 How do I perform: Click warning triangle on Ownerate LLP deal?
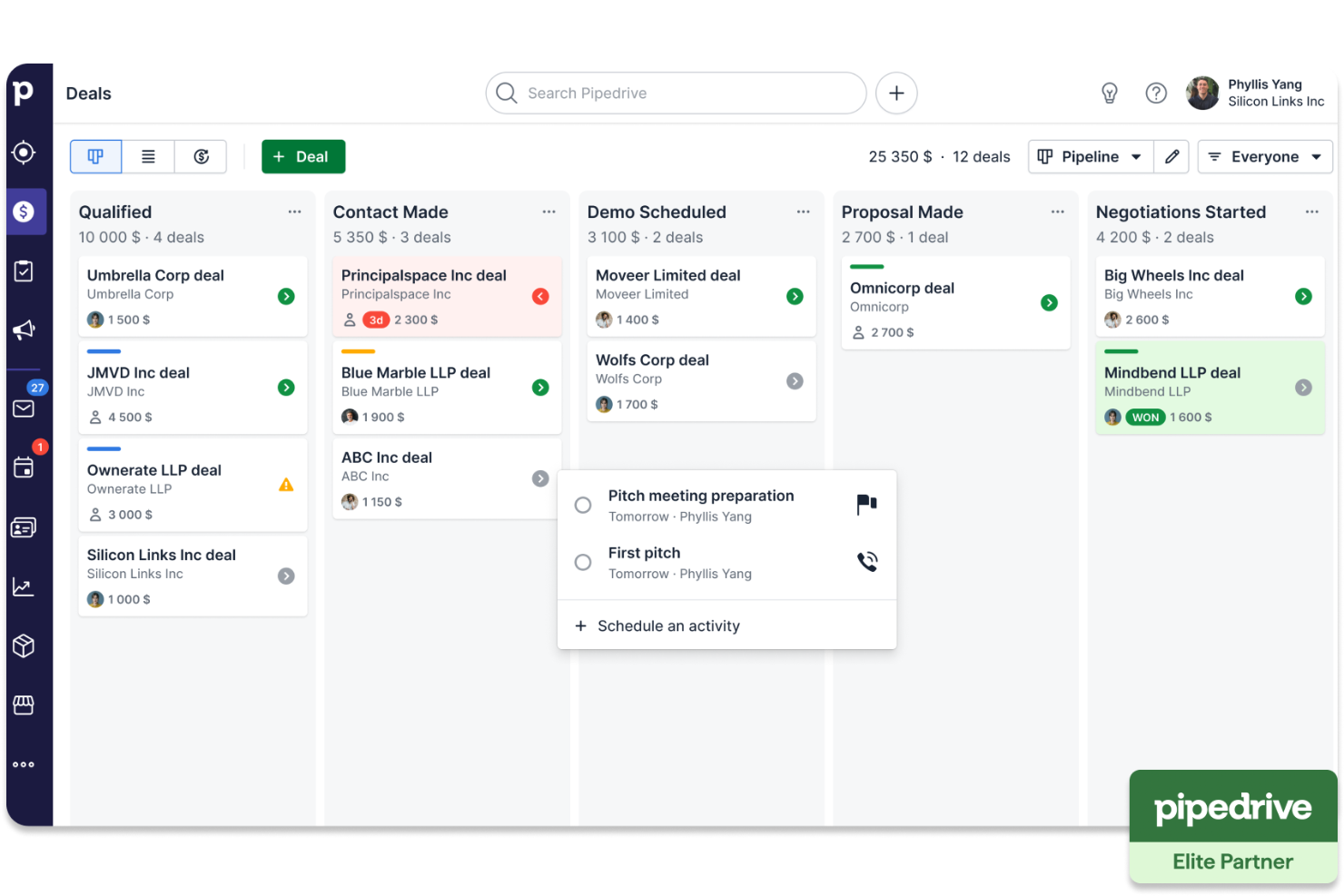(x=286, y=485)
